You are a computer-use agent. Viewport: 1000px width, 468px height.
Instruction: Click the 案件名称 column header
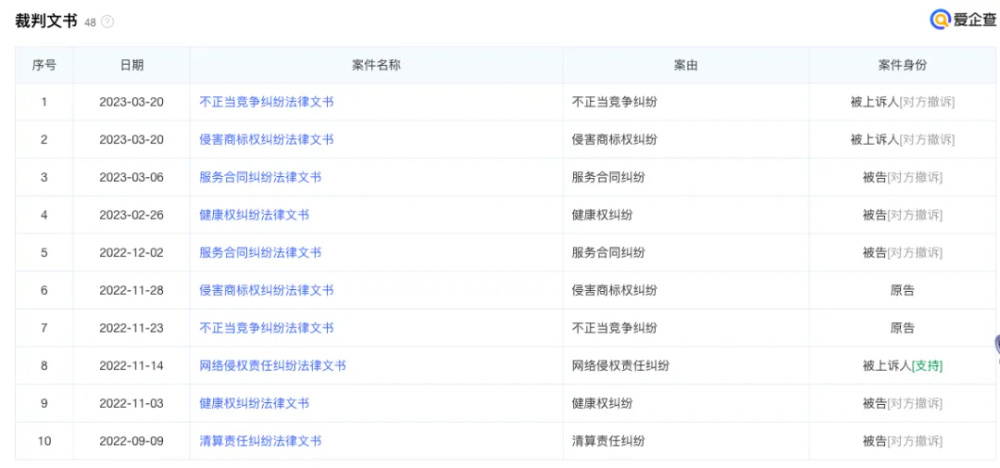point(376,65)
